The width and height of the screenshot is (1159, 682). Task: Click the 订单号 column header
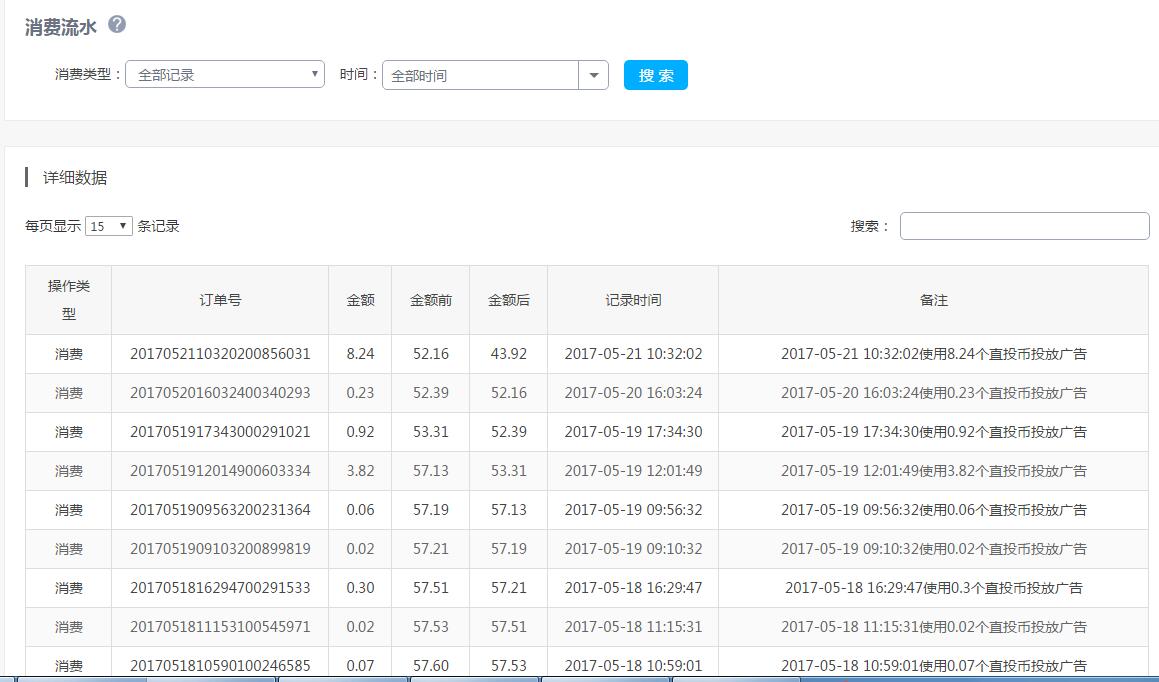(220, 300)
